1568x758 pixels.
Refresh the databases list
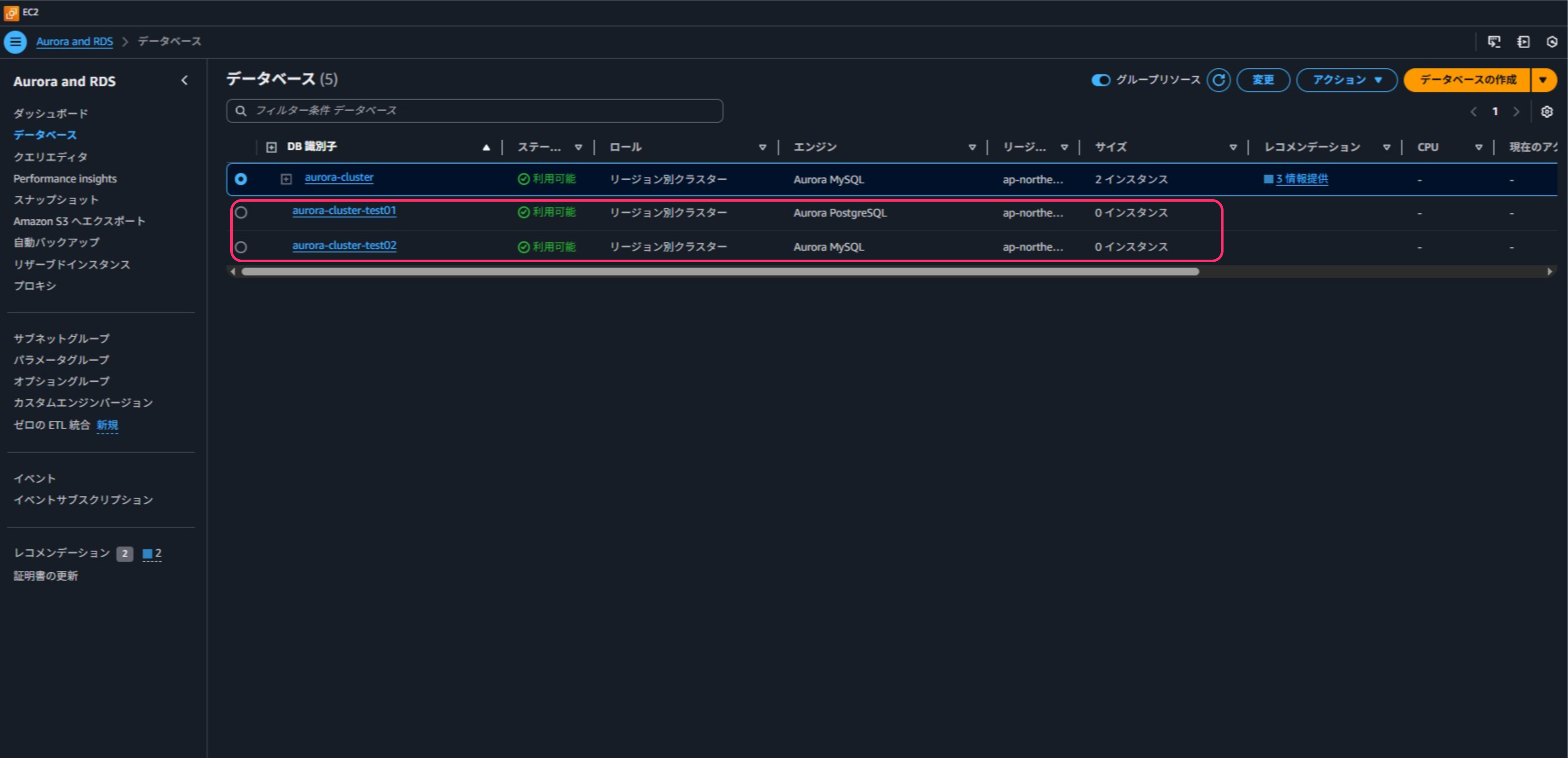1218,80
